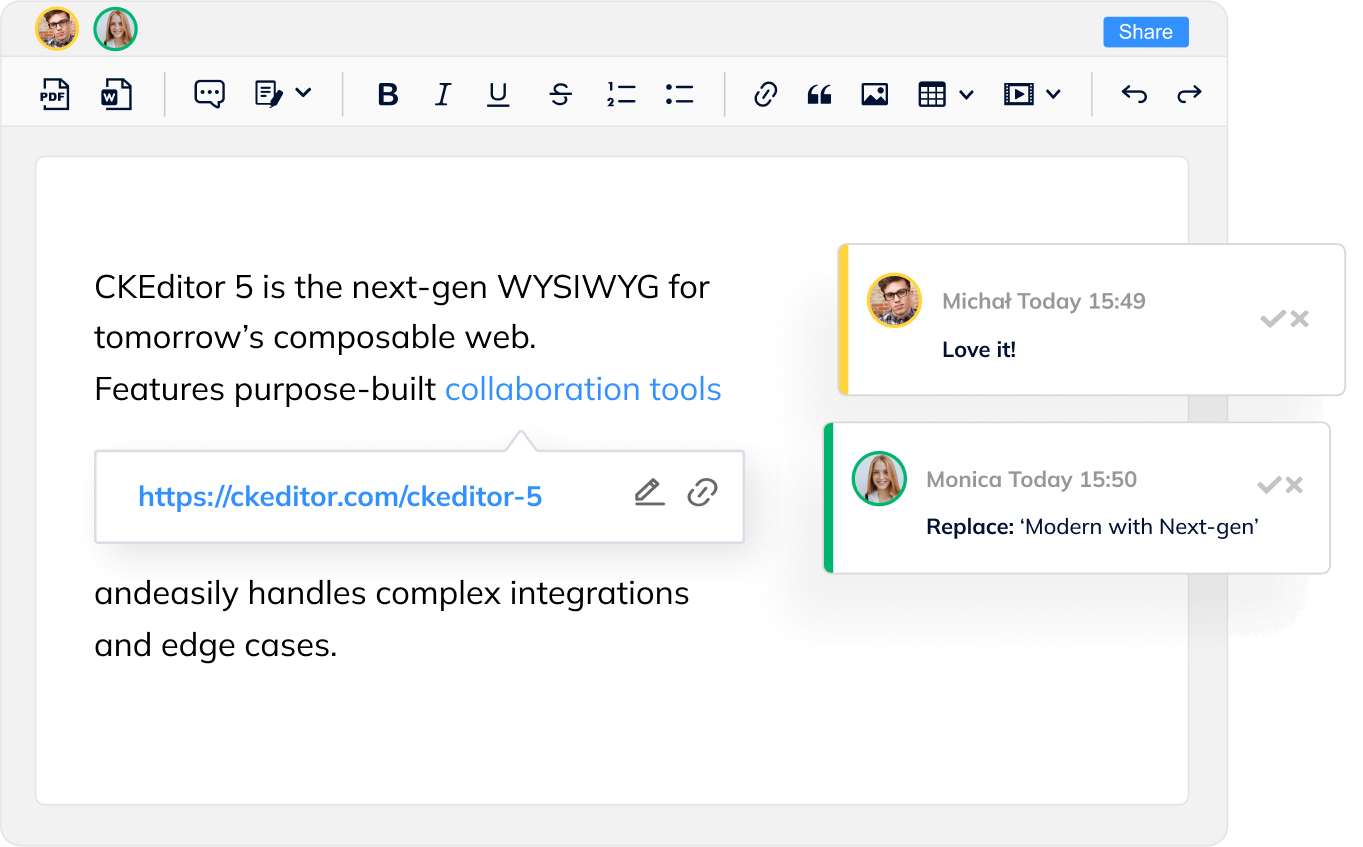Undo the last action
The width and height of the screenshot is (1363, 847).
pos(1134,95)
